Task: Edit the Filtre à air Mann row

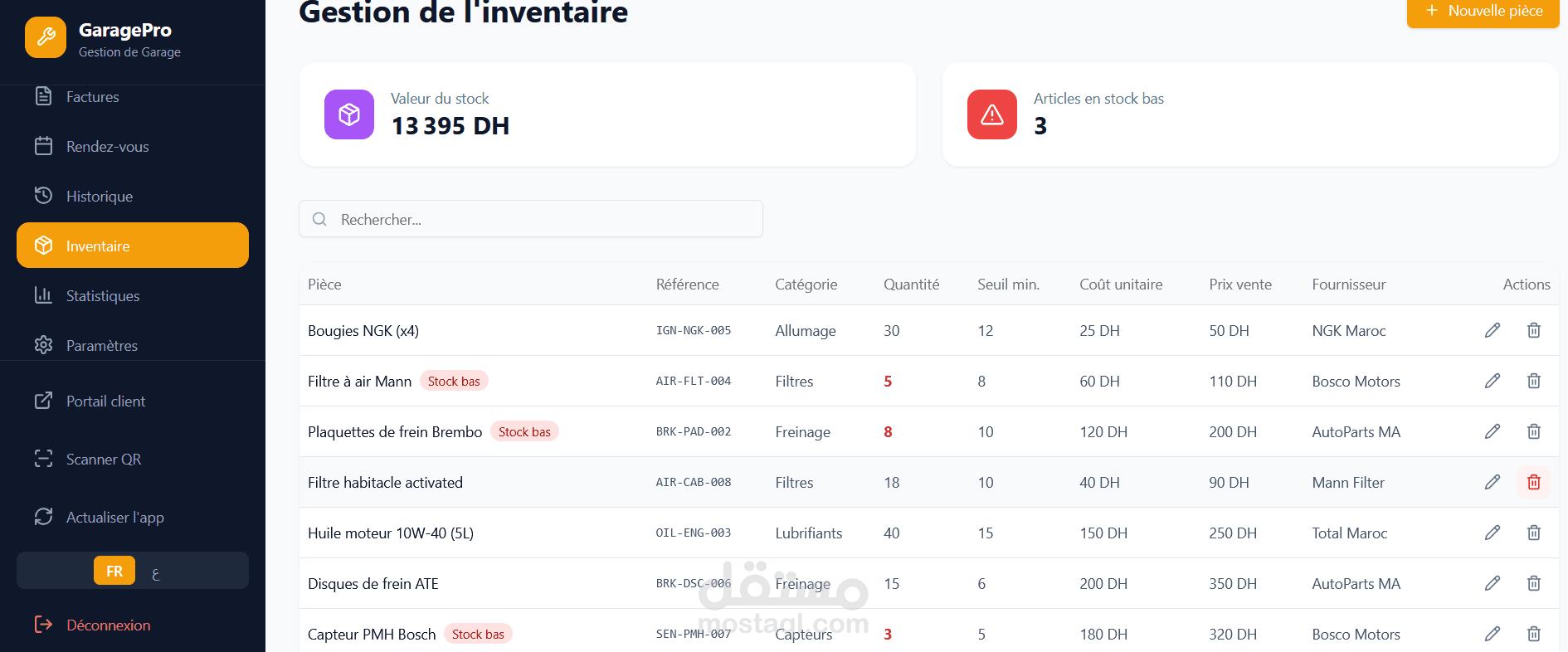Action: click(x=1493, y=381)
